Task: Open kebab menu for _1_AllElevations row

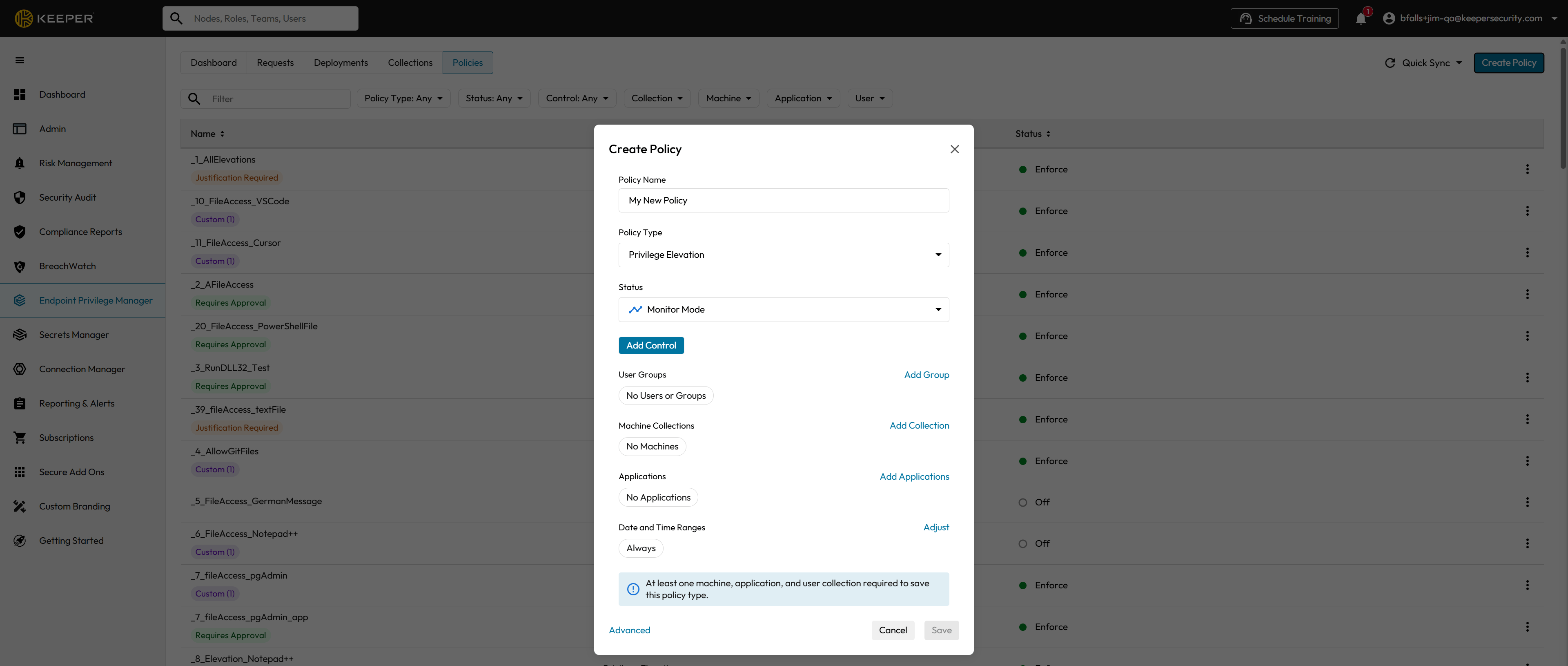Action: click(x=1527, y=170)
